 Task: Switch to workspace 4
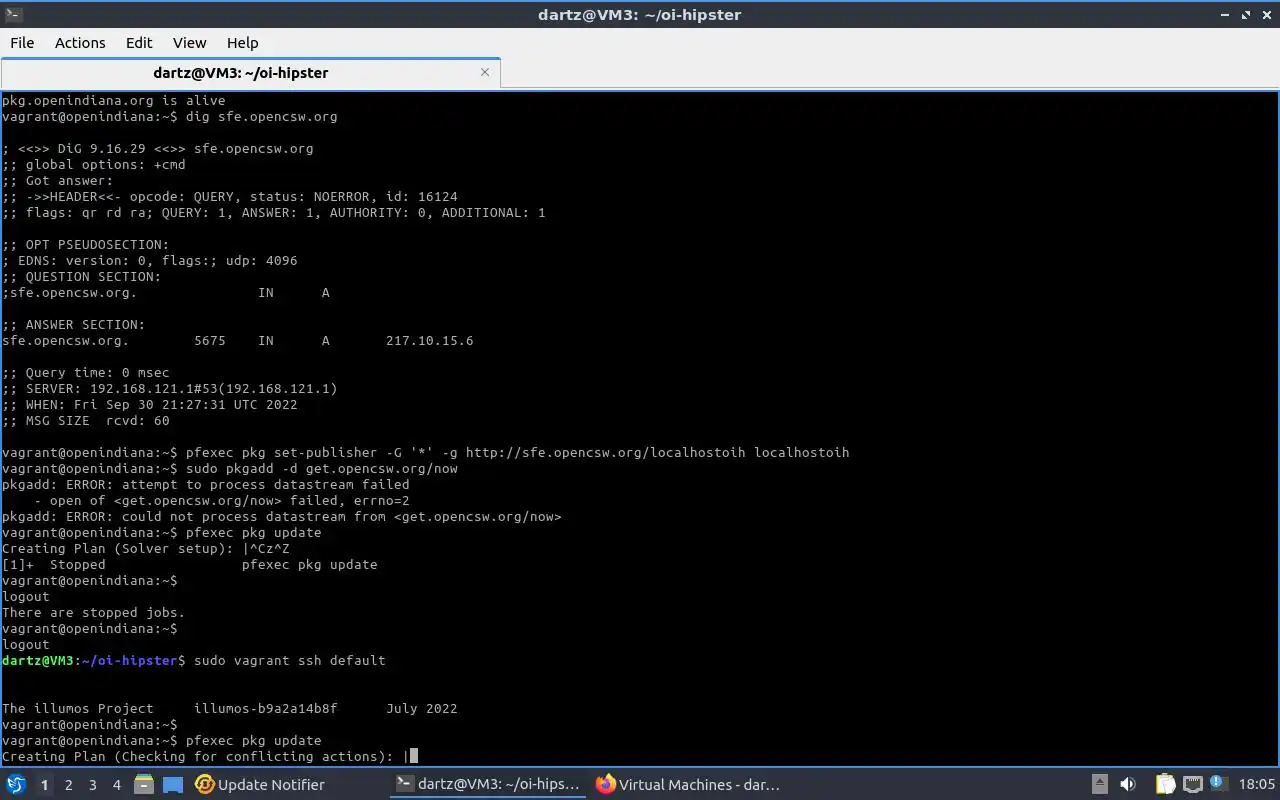116,785
